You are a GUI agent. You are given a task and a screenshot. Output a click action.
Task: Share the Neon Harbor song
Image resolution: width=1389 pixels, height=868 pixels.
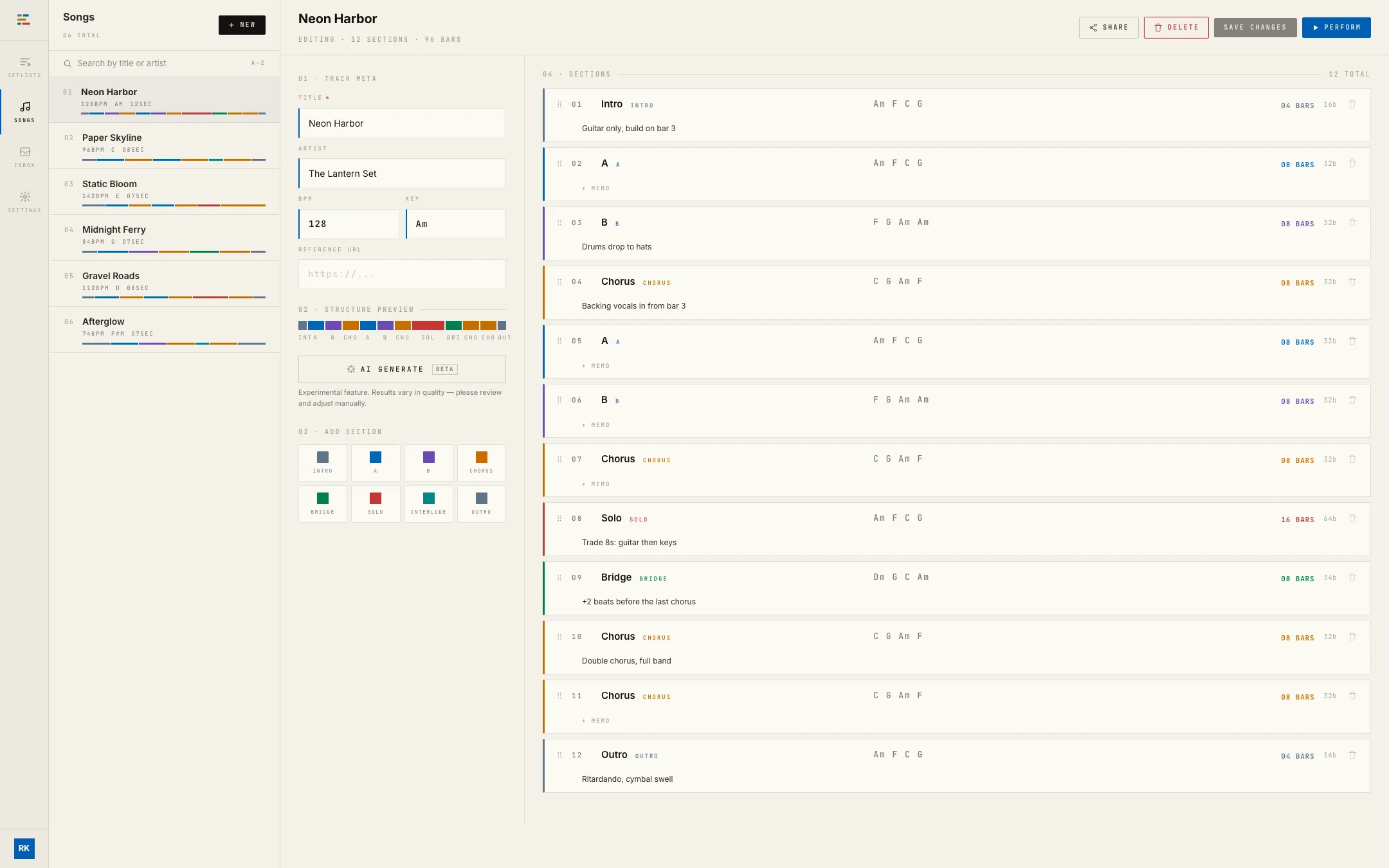point(1109,28)
